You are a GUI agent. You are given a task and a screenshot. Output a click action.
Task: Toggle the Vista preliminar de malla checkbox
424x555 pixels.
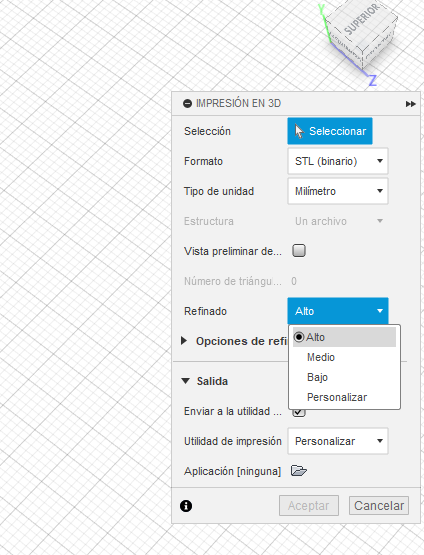click(299, 251)
